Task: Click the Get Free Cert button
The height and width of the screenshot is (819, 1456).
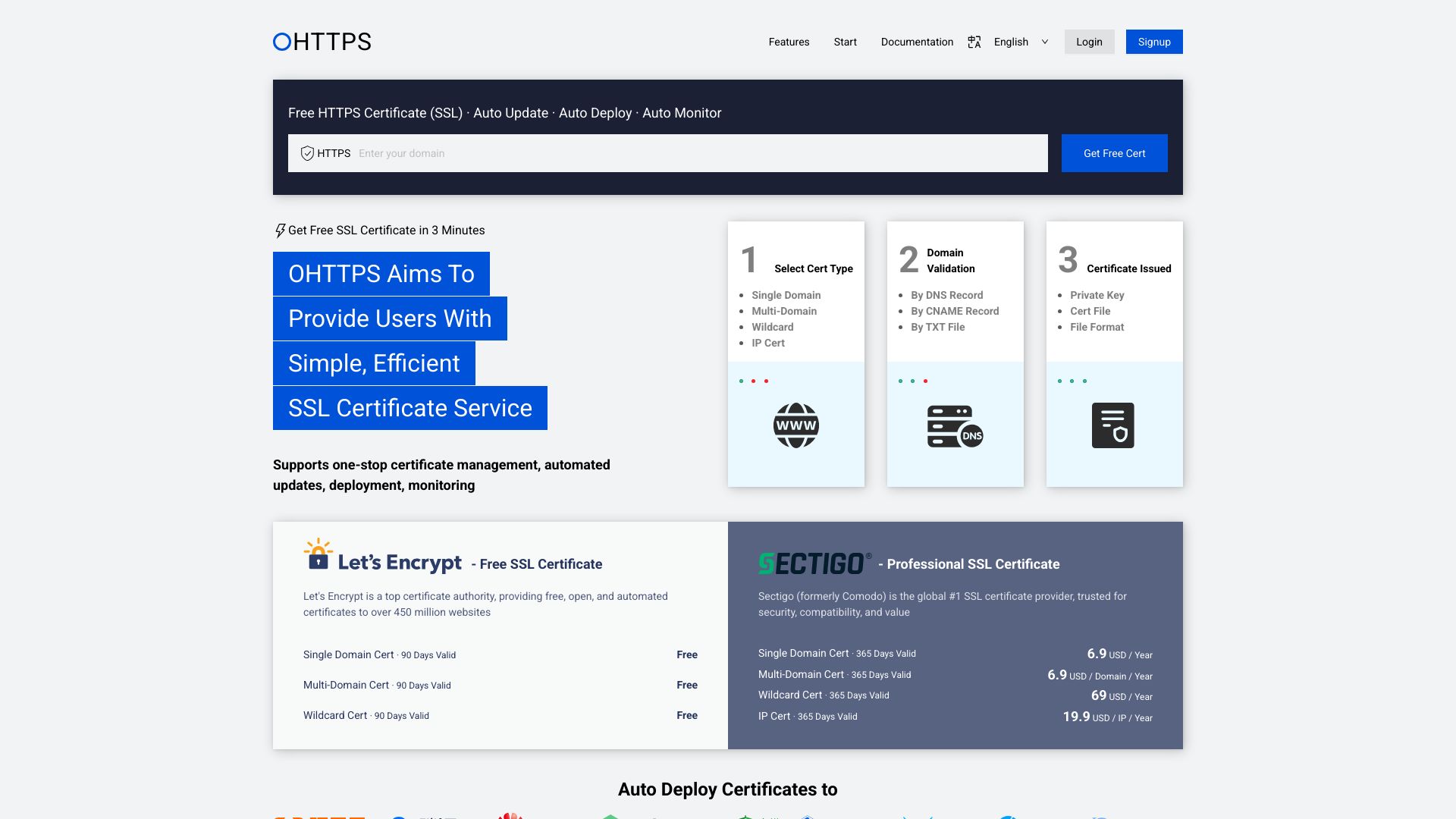Action: pos(1114,153)
